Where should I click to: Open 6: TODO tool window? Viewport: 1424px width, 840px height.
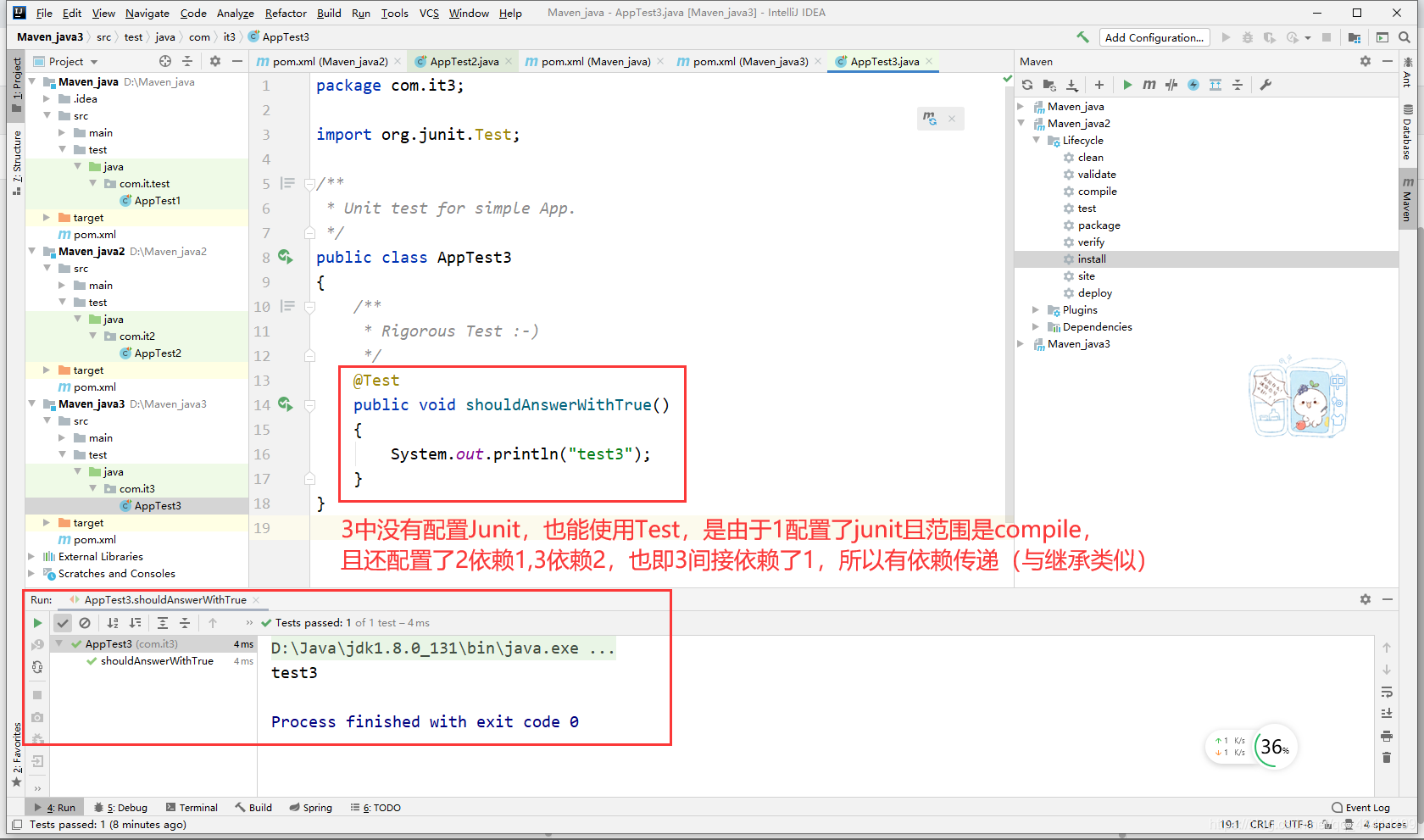(375, 808)
